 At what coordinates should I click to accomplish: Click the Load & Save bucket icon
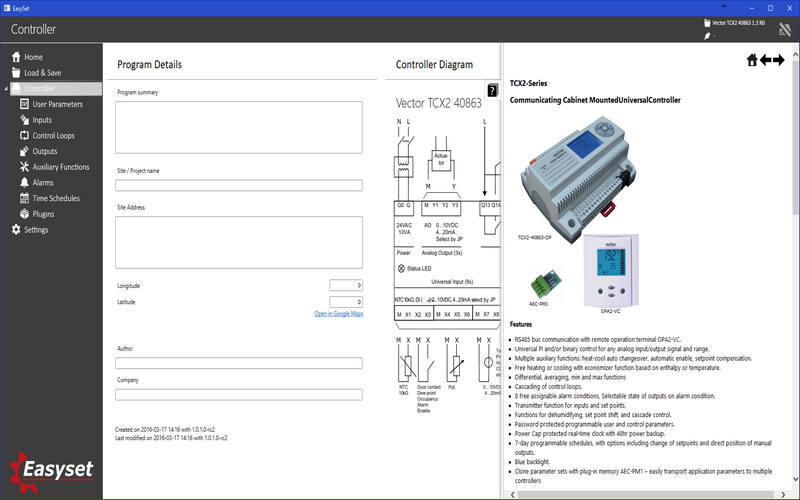coord(16,72)
